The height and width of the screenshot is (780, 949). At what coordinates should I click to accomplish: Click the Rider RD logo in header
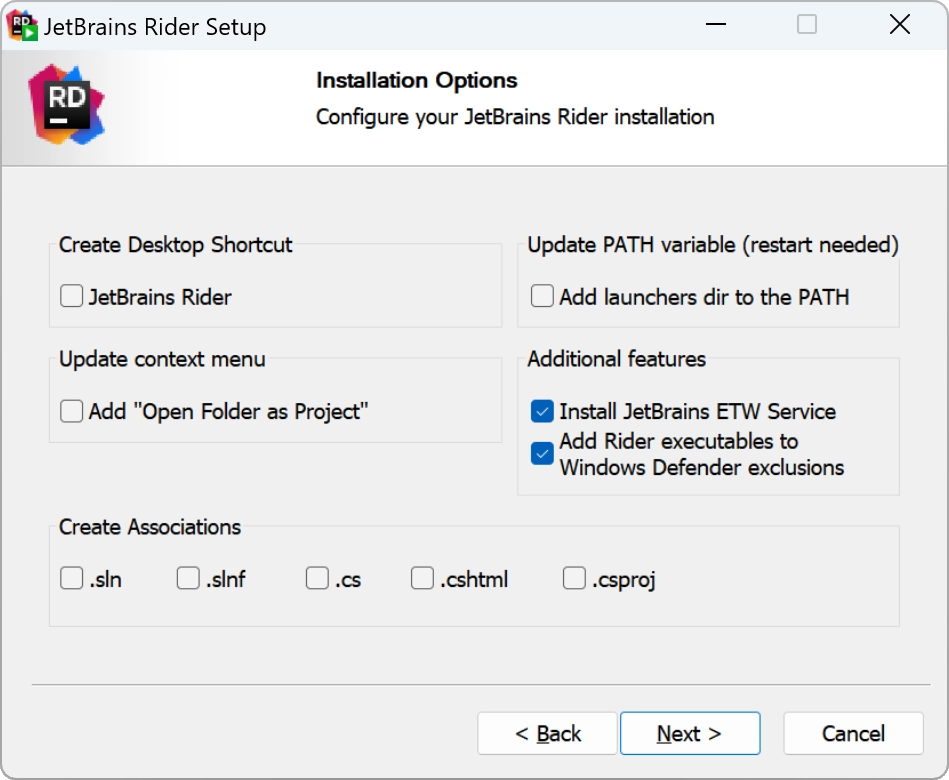(67, 105)
